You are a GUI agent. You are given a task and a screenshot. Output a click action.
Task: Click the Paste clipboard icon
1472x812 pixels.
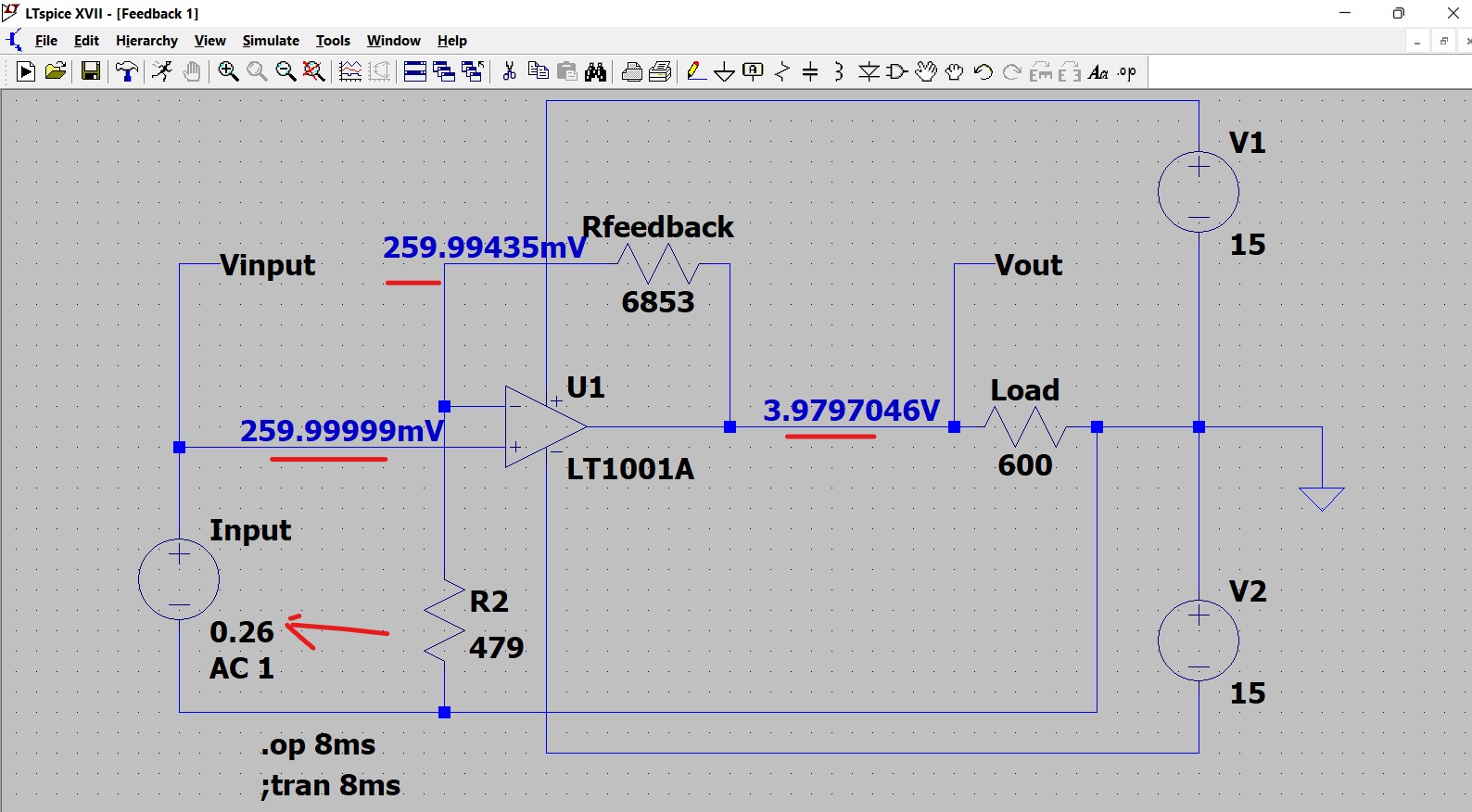566,72
